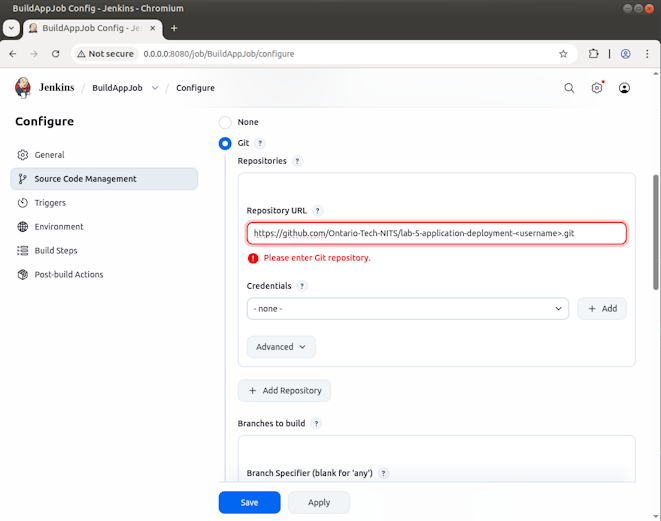This screenshot has height=521, width=661.
Task: Click into the Repository URL field
Action: point(436,233)
